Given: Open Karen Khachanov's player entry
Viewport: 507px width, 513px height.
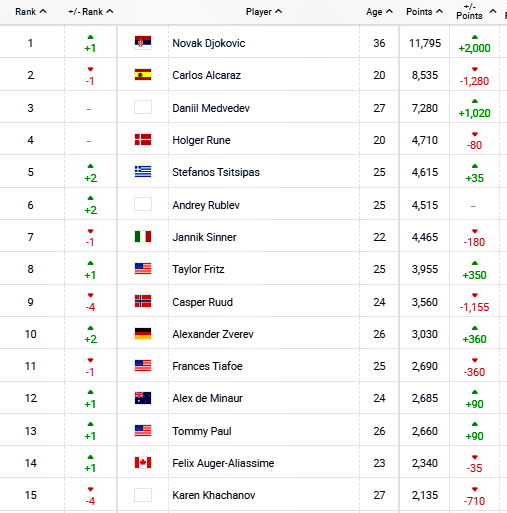Looking at the screenshot, I should click(214, 495).
